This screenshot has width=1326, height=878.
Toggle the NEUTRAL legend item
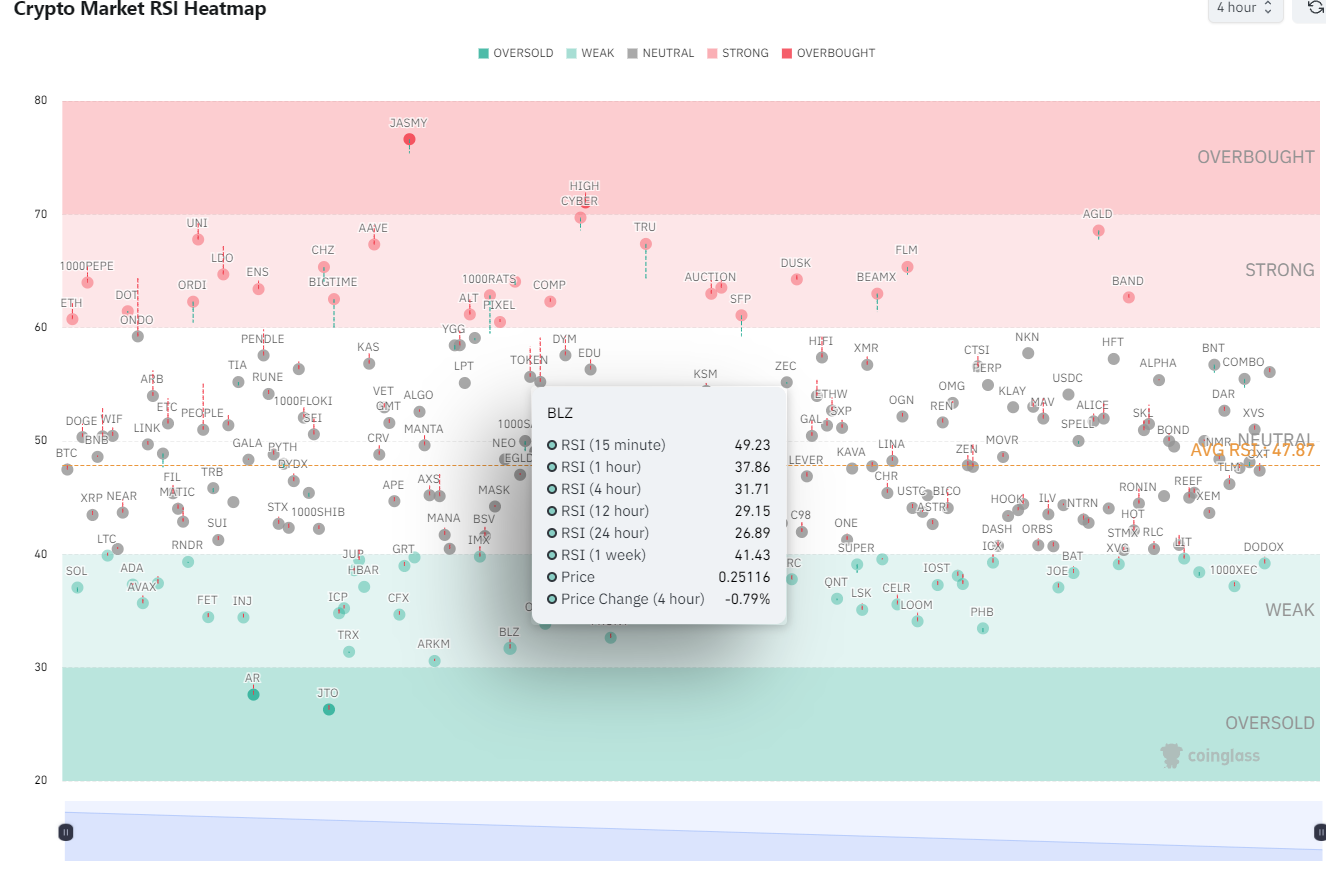click(661, 53)
